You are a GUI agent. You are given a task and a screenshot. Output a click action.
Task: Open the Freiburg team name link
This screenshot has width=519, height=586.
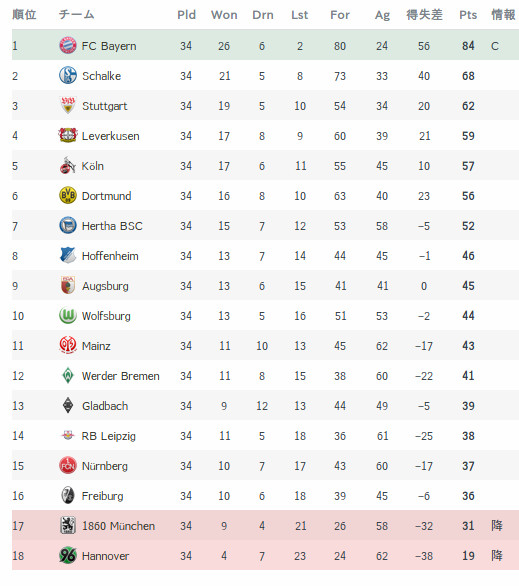pyautogui.click(x=102, y=496)
